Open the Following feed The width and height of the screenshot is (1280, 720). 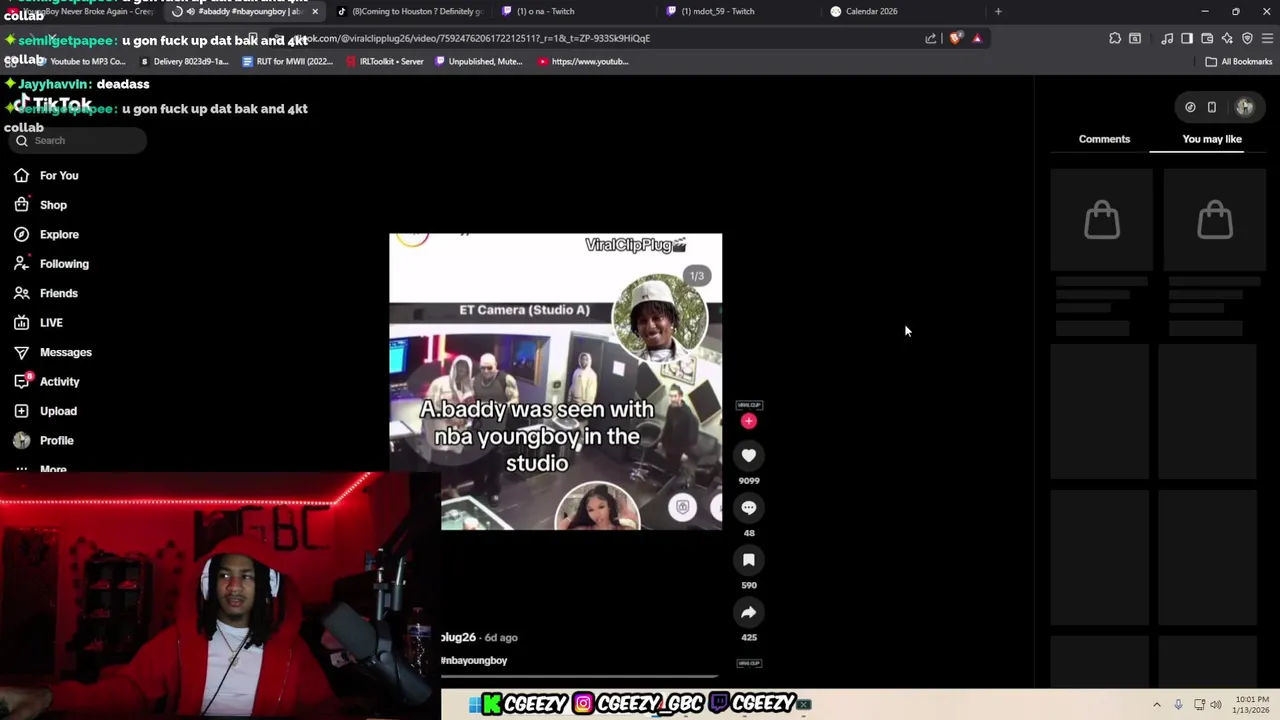[64, 264]
